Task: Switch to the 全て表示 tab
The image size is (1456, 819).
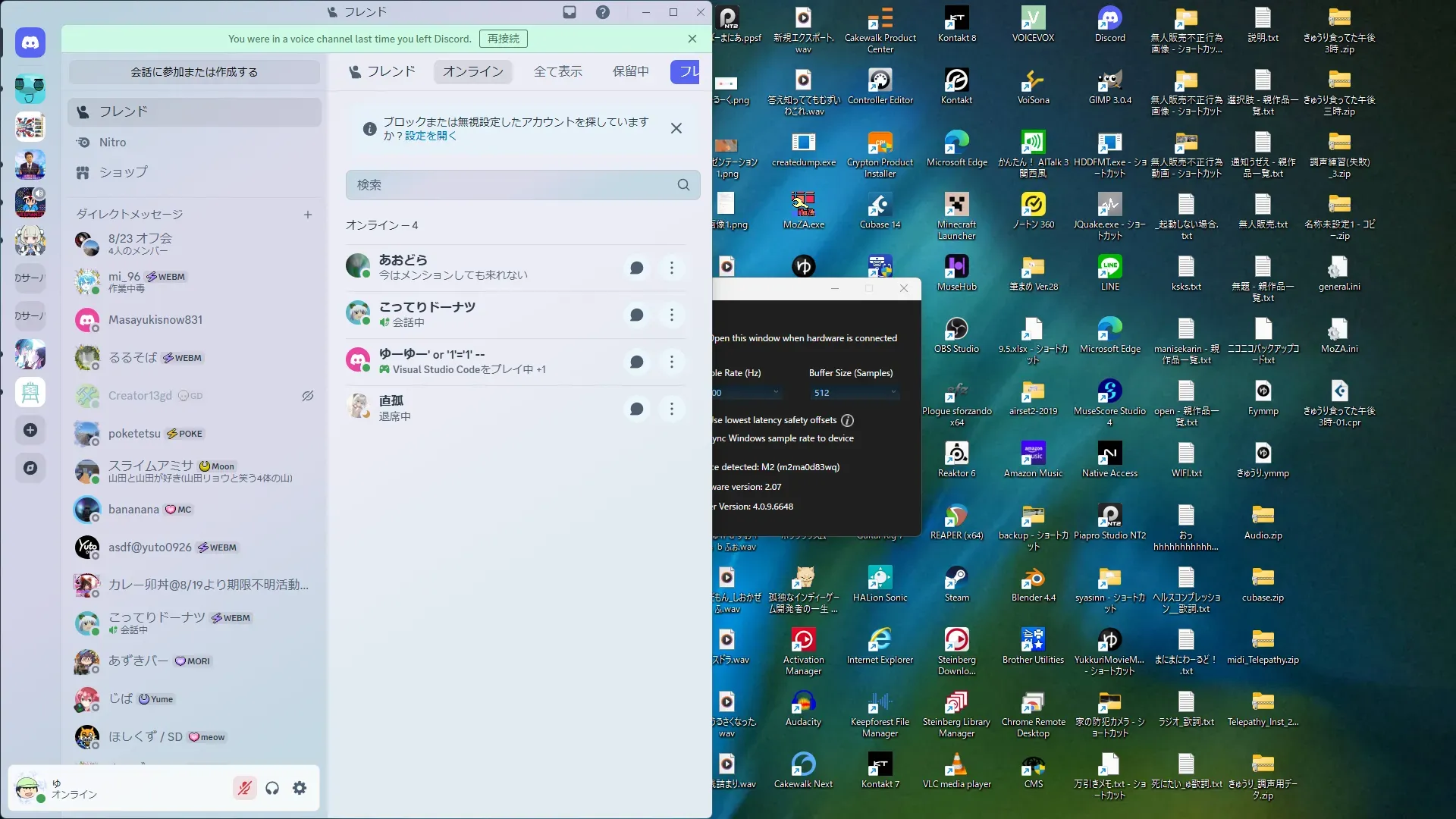Action: coord(557,71)
